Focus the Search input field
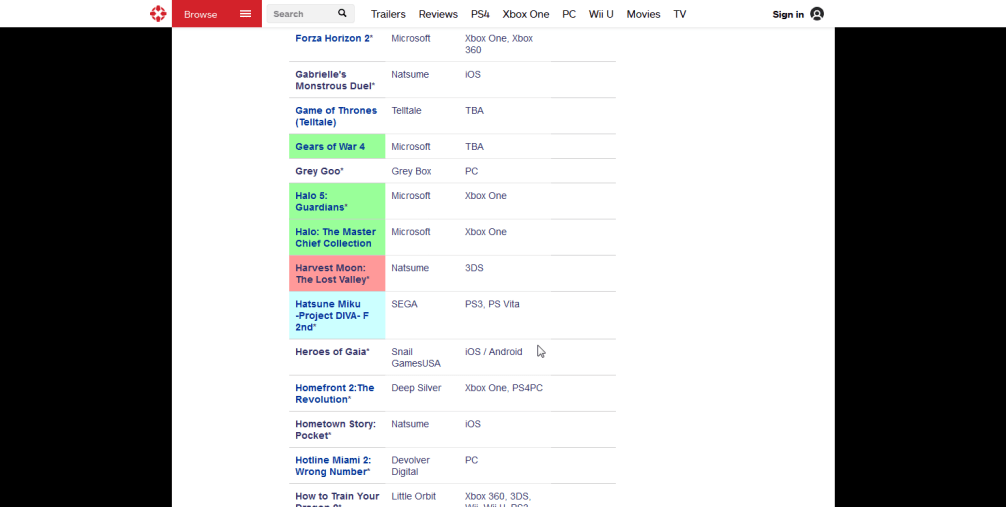 pyautogui.click(x=300, y=14)
